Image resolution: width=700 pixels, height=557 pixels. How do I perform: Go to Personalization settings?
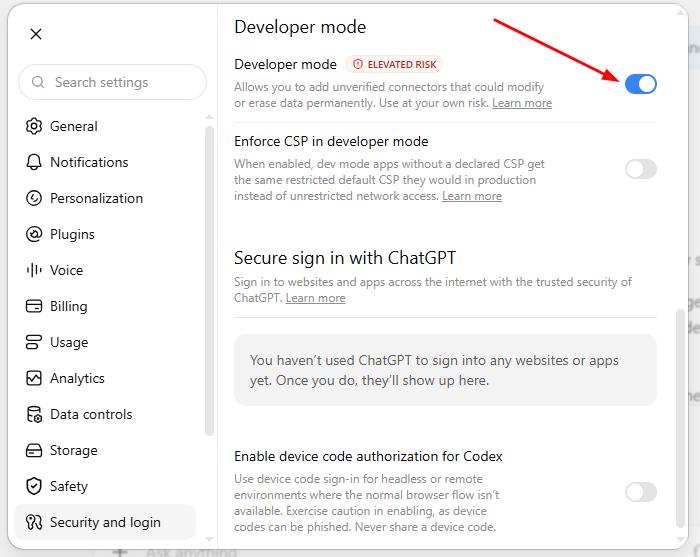coord(105,198)
